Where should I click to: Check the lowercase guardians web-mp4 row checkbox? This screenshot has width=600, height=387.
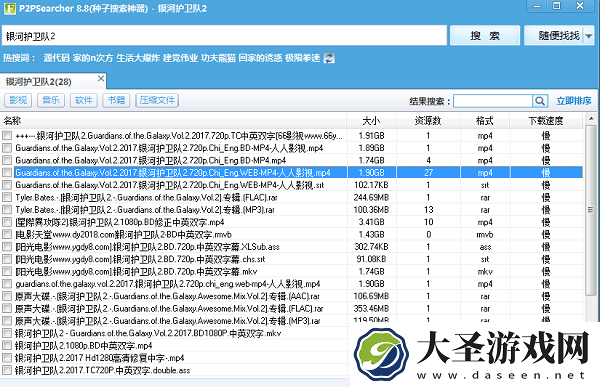[7, 284]
